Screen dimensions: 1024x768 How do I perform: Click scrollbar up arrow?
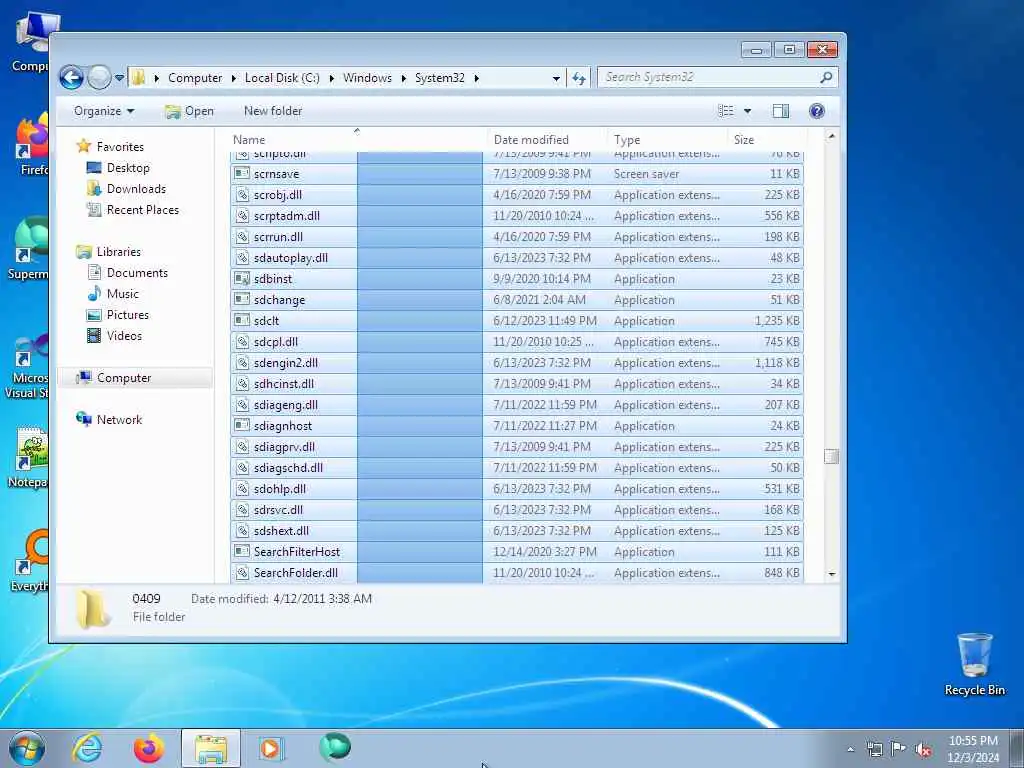[831, 136]
